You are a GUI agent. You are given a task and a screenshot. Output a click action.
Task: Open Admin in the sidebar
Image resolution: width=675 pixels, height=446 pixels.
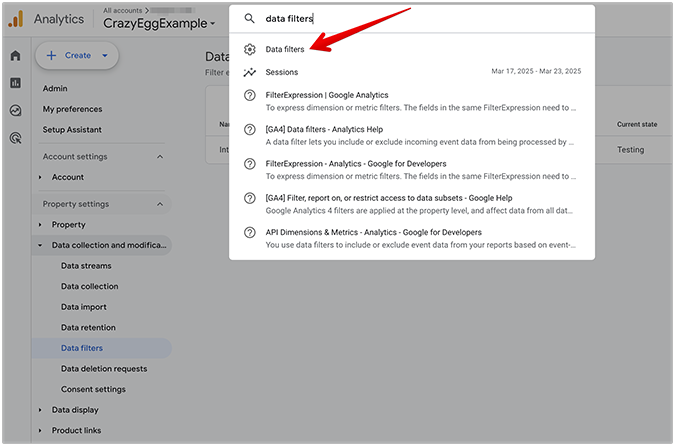[55, 88]
